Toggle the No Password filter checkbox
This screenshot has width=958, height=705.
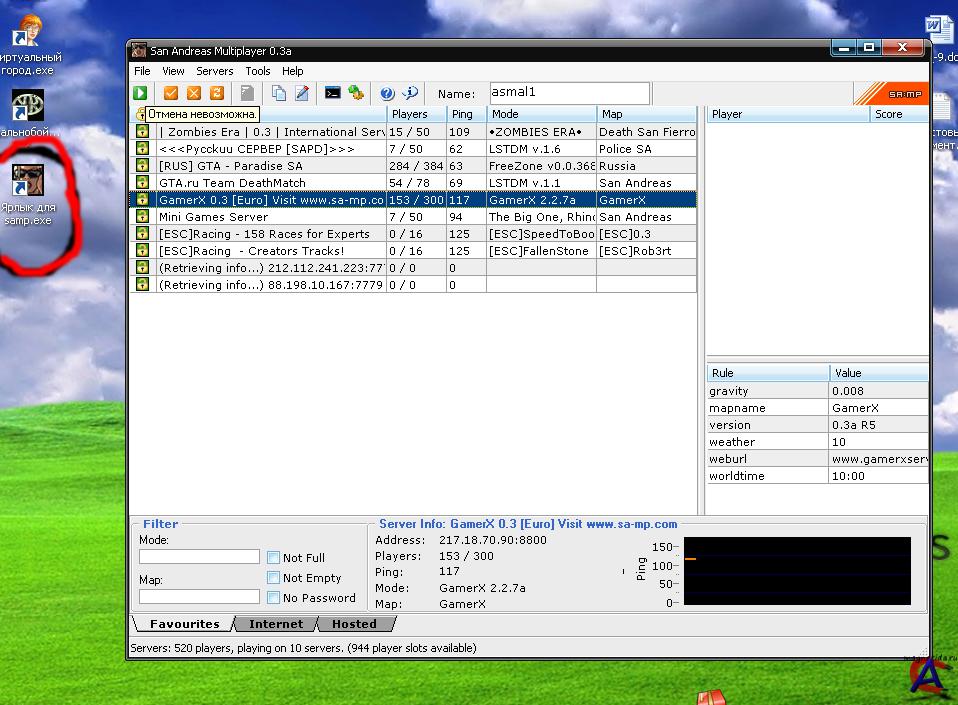(273, 598)
